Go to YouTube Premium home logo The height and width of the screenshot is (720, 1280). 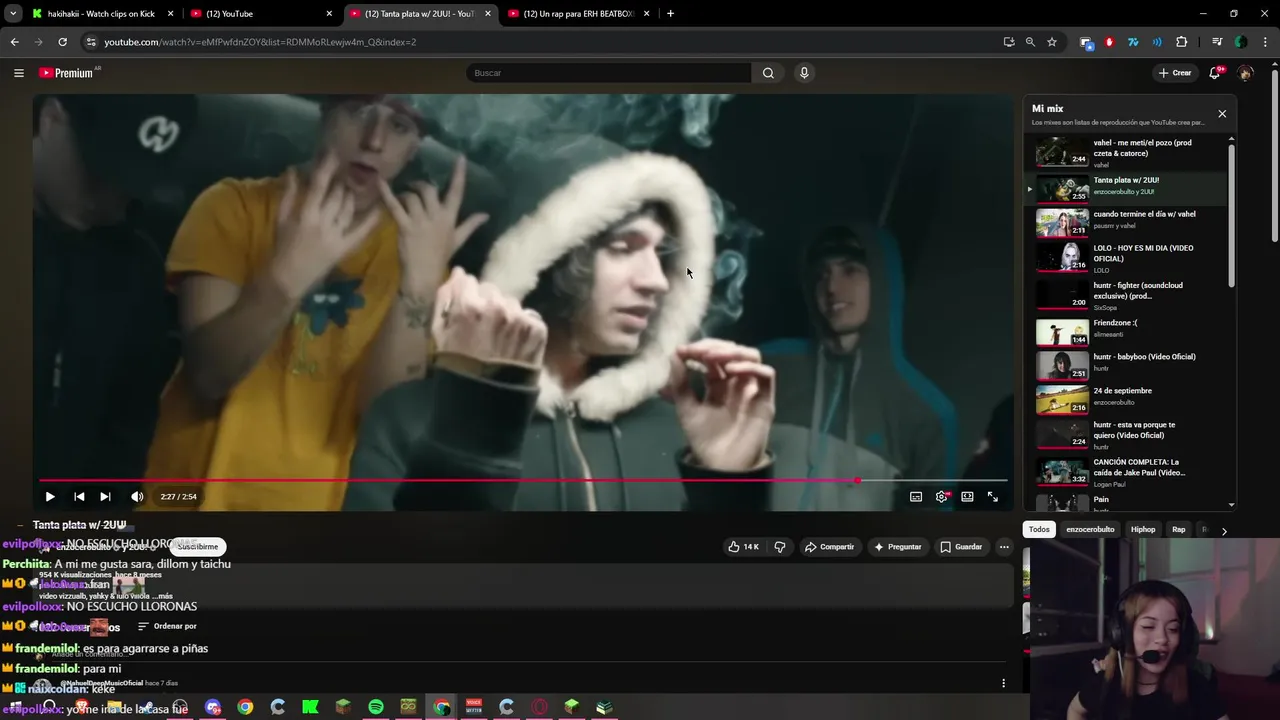[67, 73]
